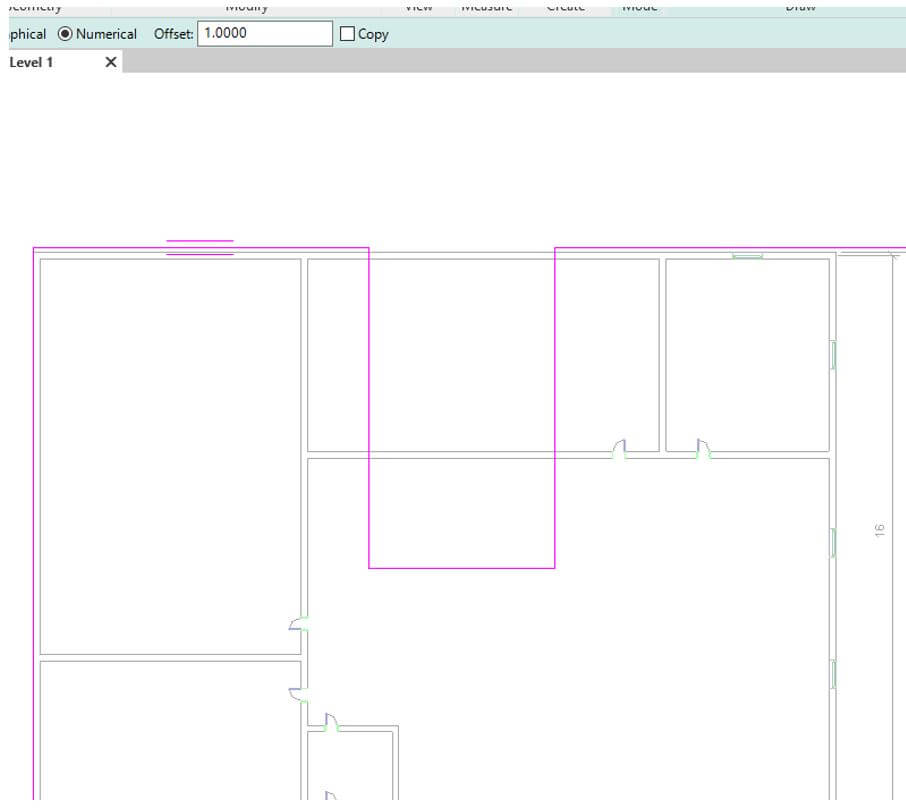This screenshot has width=906, height=808.
Task: Select the Numerical offset radio button
Action: pyautogui.click(x=65, y=34)
